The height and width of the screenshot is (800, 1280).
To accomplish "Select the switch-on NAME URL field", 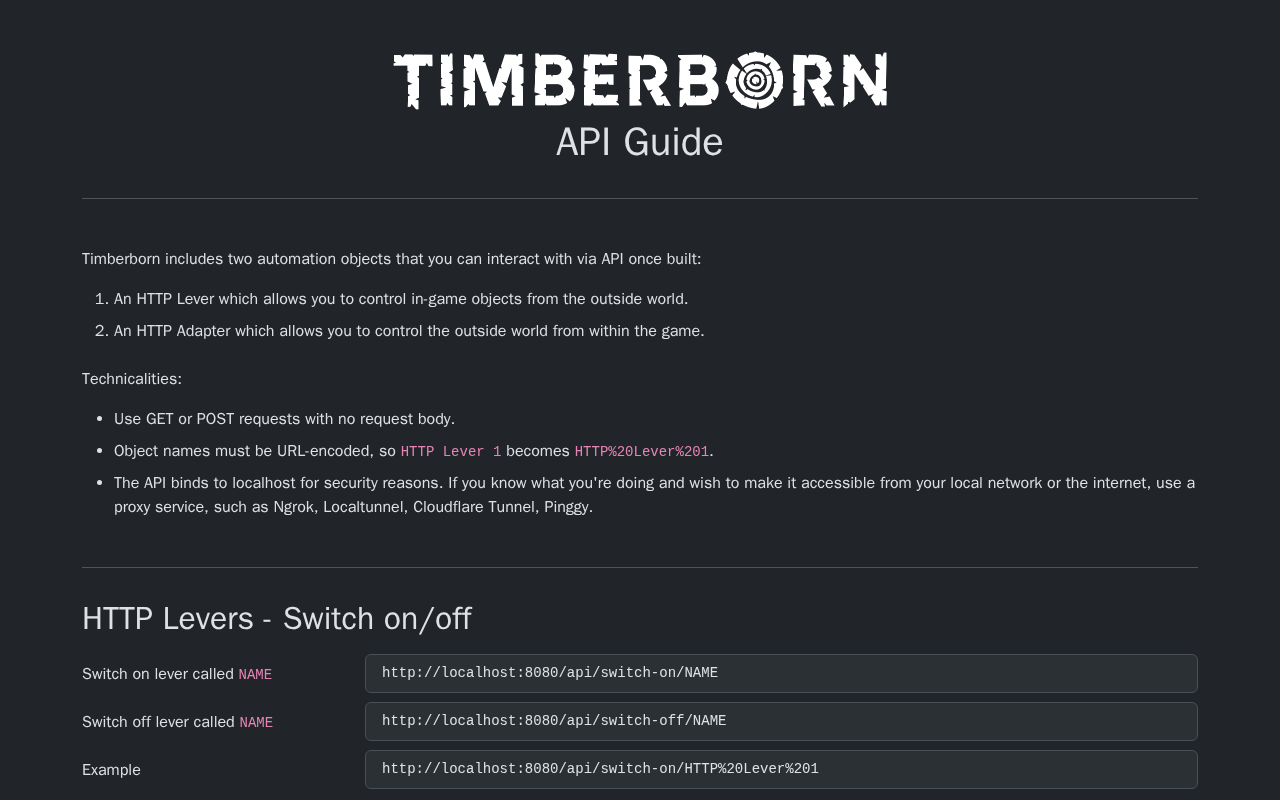I will tap(780, 673).
